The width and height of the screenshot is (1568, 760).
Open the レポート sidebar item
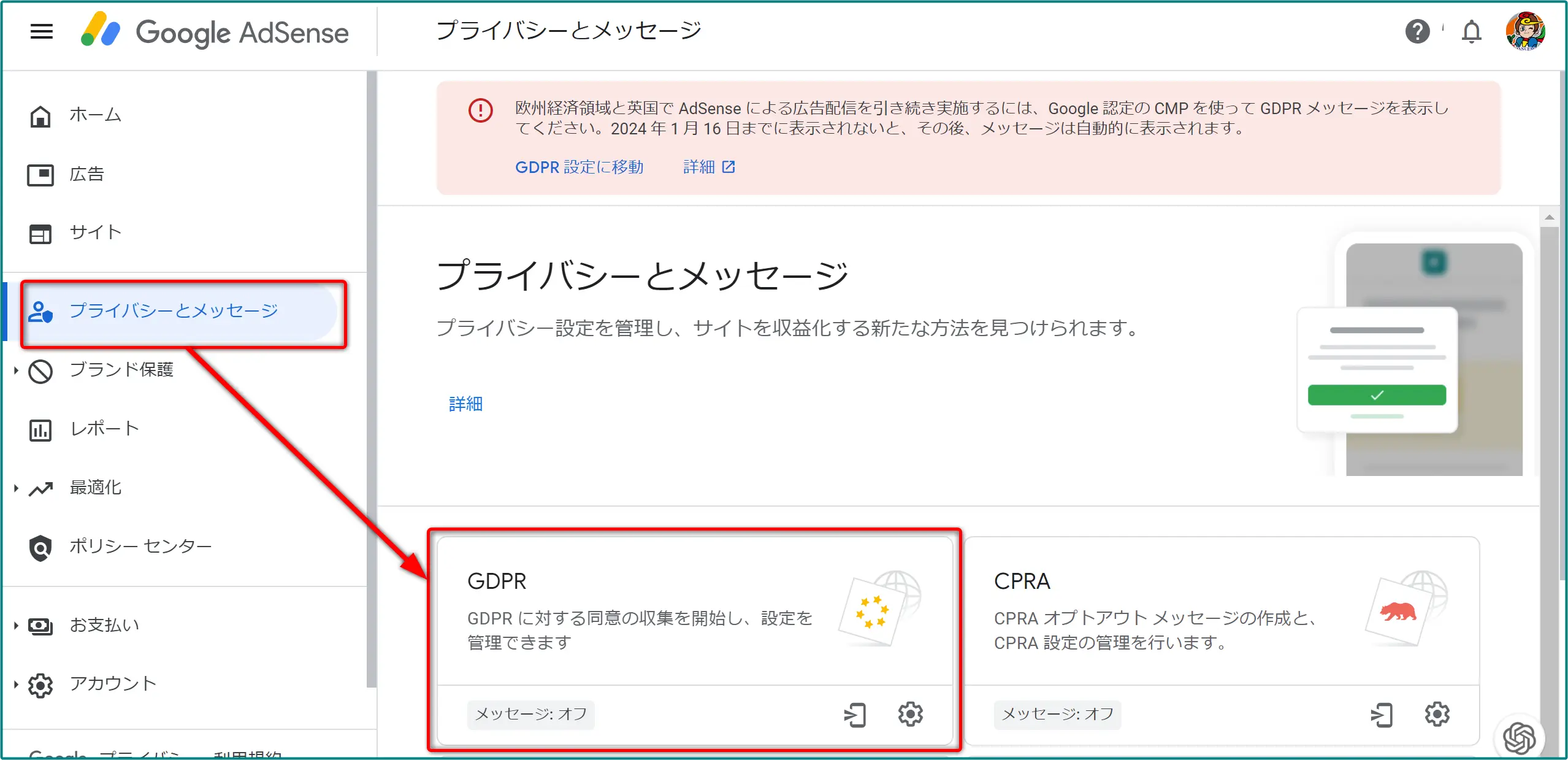[104, 429]
